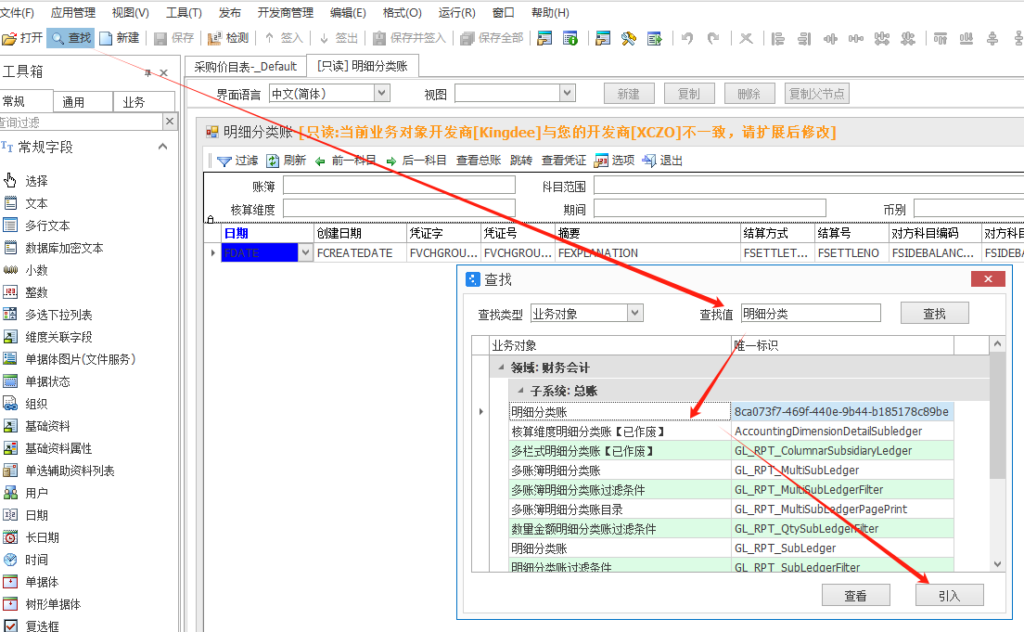Click the 过滤 (Filter) funnel icon

click(224, 160)
